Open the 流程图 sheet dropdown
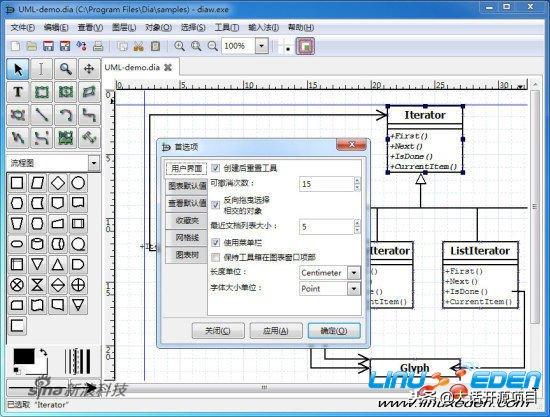The width and height of the screenshot is (550, 417). (x=94, y=163)
